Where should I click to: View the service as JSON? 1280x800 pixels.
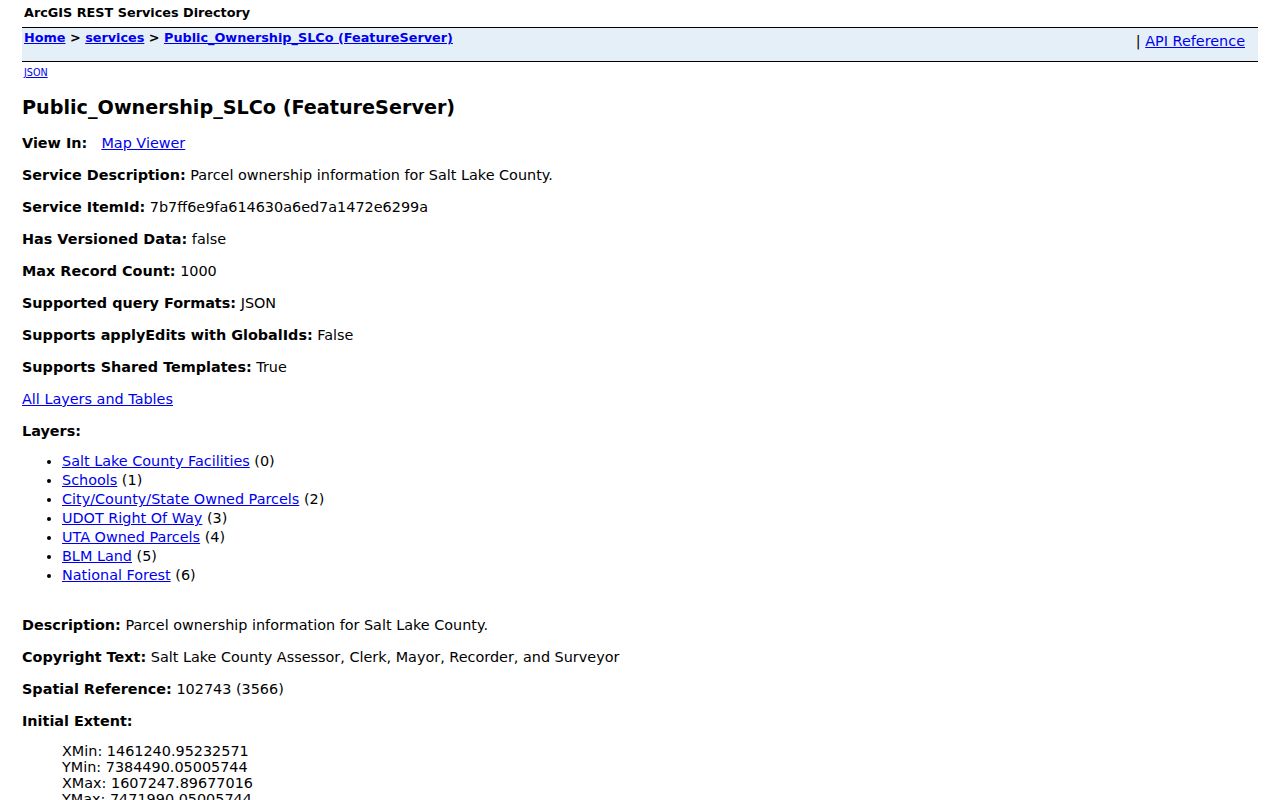pos(35,72)
